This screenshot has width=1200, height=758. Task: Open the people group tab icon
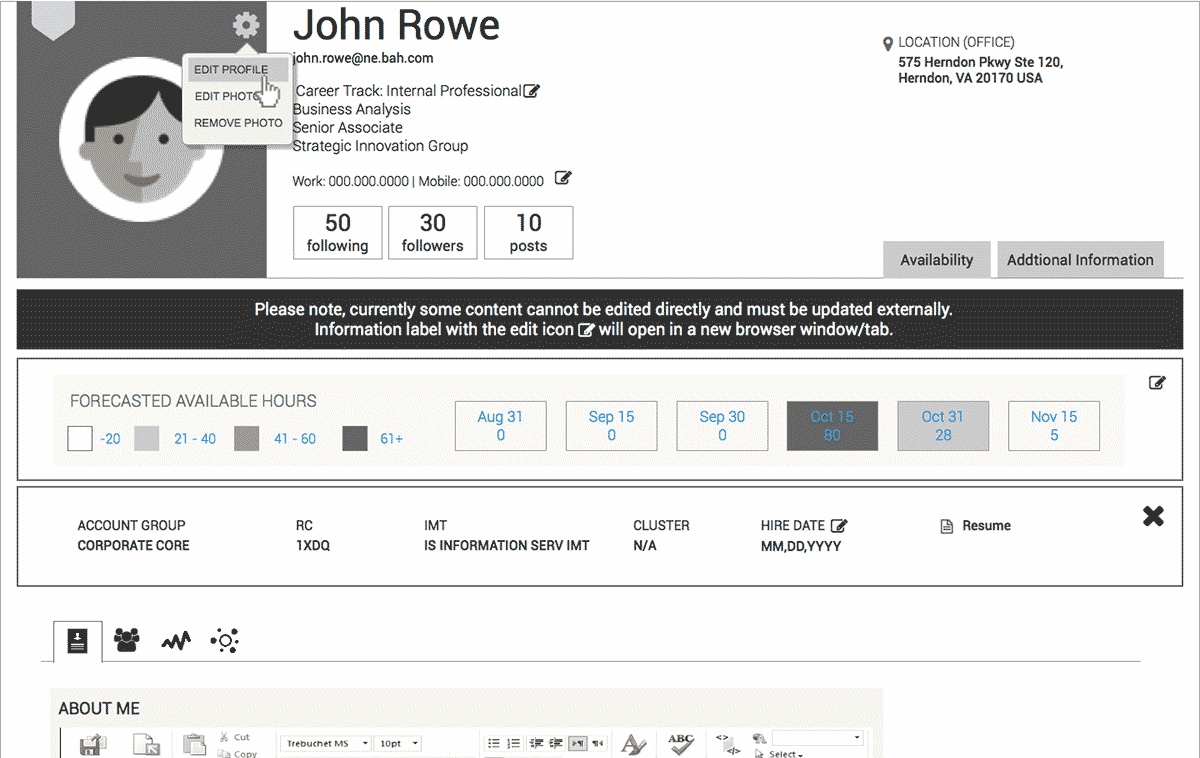(x=127, y=641)
